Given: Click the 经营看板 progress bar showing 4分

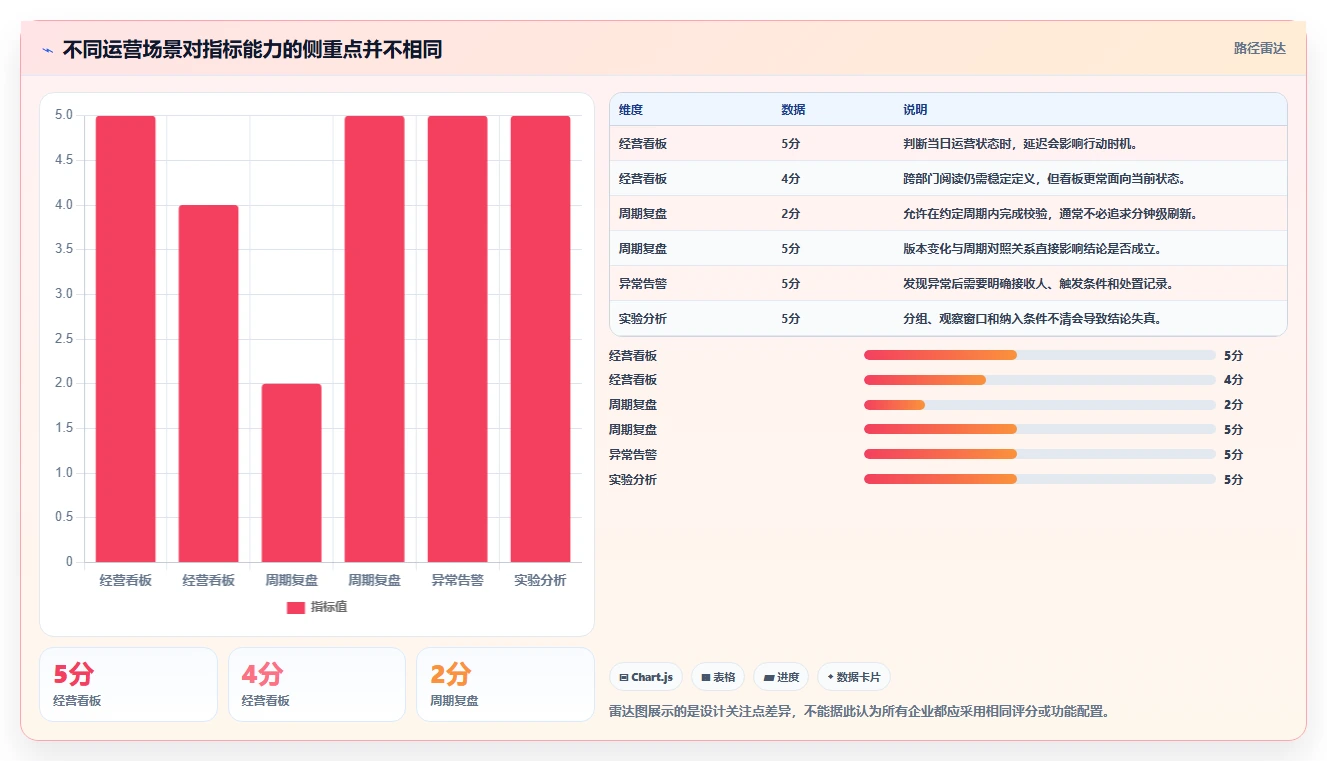Looking at the screenshot, I should (x=1040, y=380).
